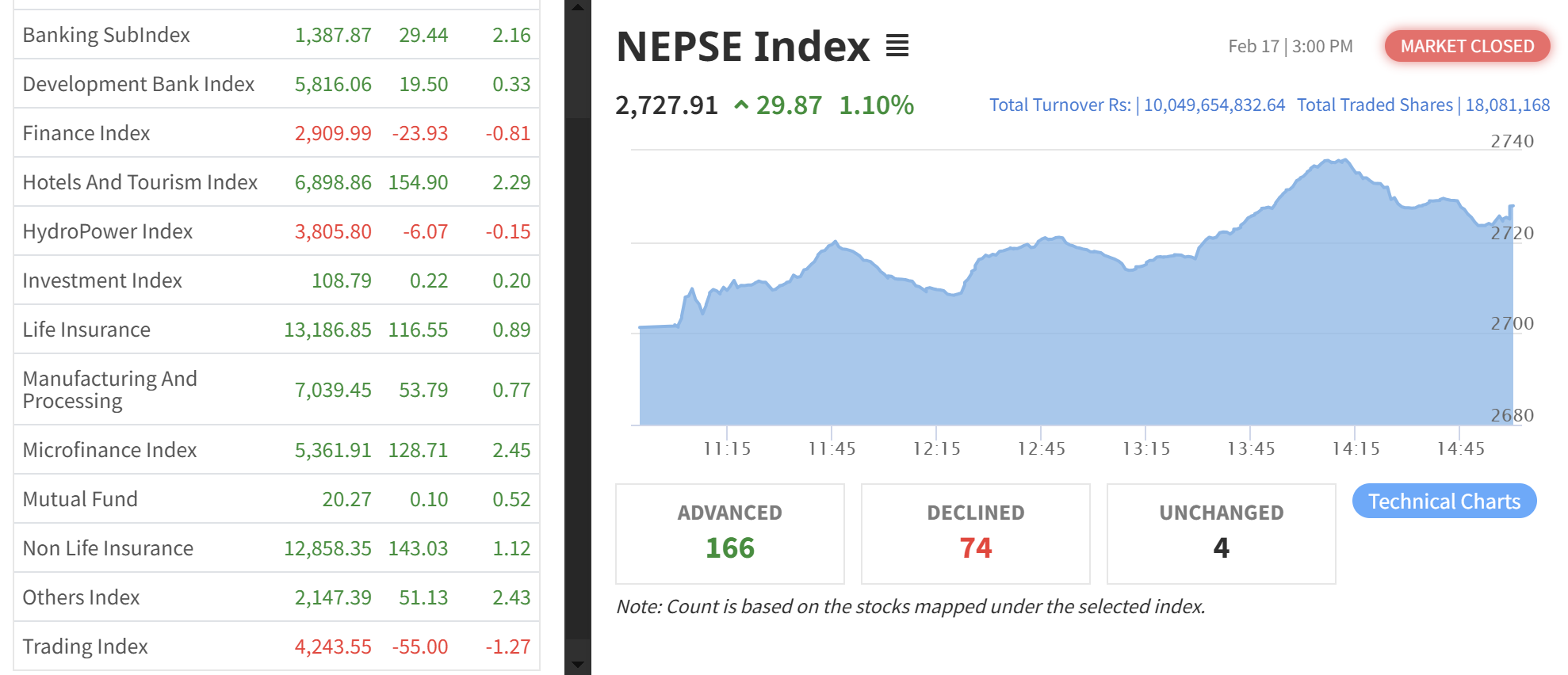Click the green up arrow beside 29.87
The height and width of the screenshot is (675, 1568).
pyautogui.click(x=741, y=105)
